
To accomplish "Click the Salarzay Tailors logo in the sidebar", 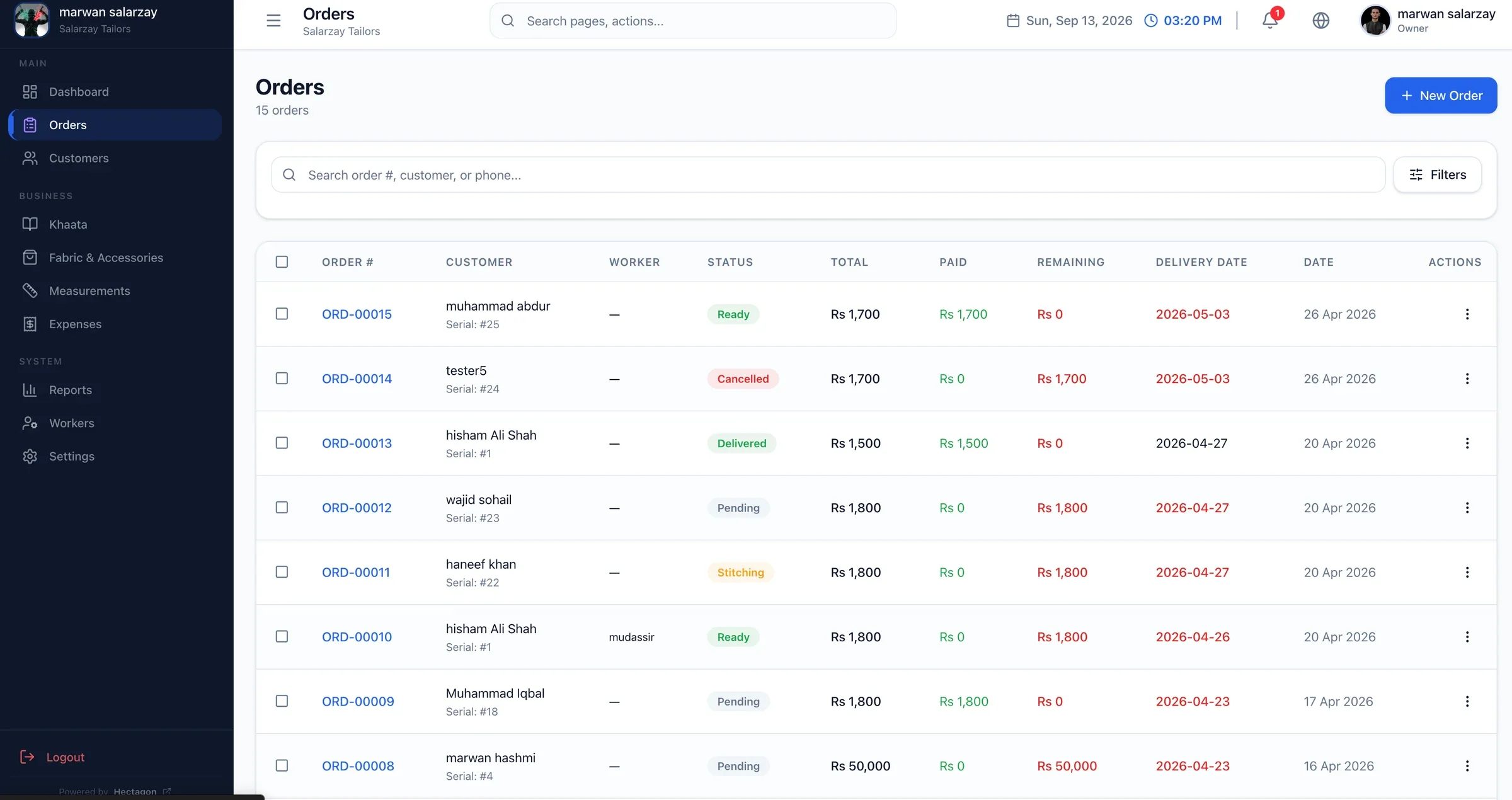I will click(31, 20).
